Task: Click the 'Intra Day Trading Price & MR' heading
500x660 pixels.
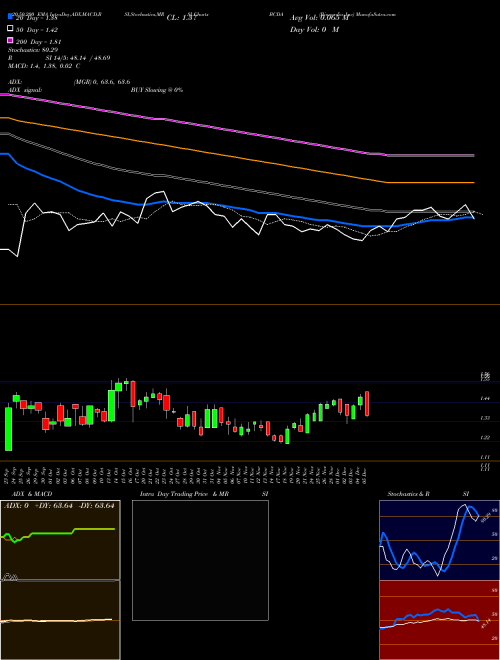Action: tap(184, 494)
